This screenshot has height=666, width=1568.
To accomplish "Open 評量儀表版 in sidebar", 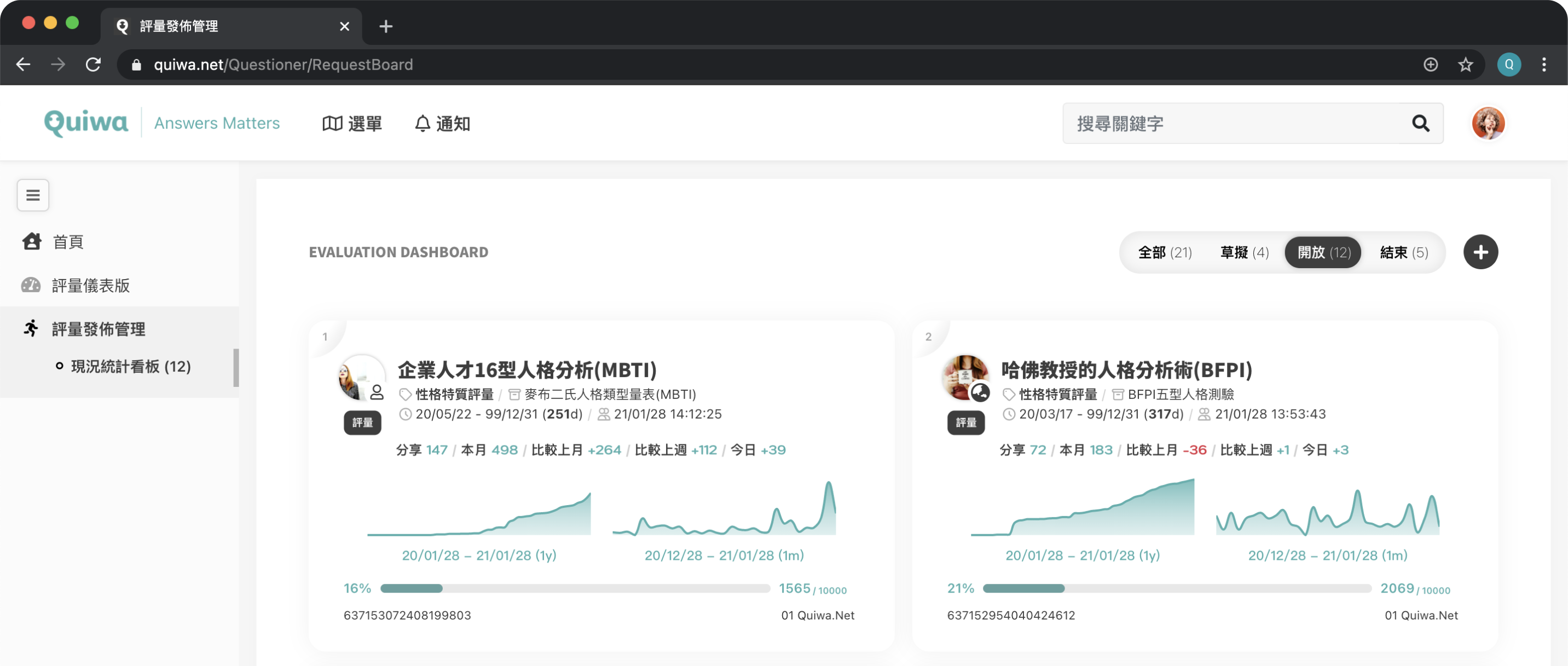I will (x=76, y=286).
